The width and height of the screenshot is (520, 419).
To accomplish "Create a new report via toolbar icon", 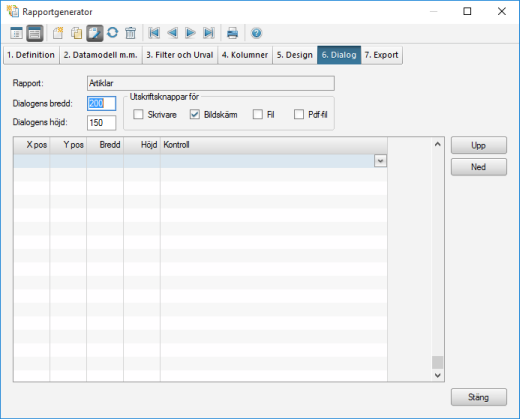I will (58, 33).
